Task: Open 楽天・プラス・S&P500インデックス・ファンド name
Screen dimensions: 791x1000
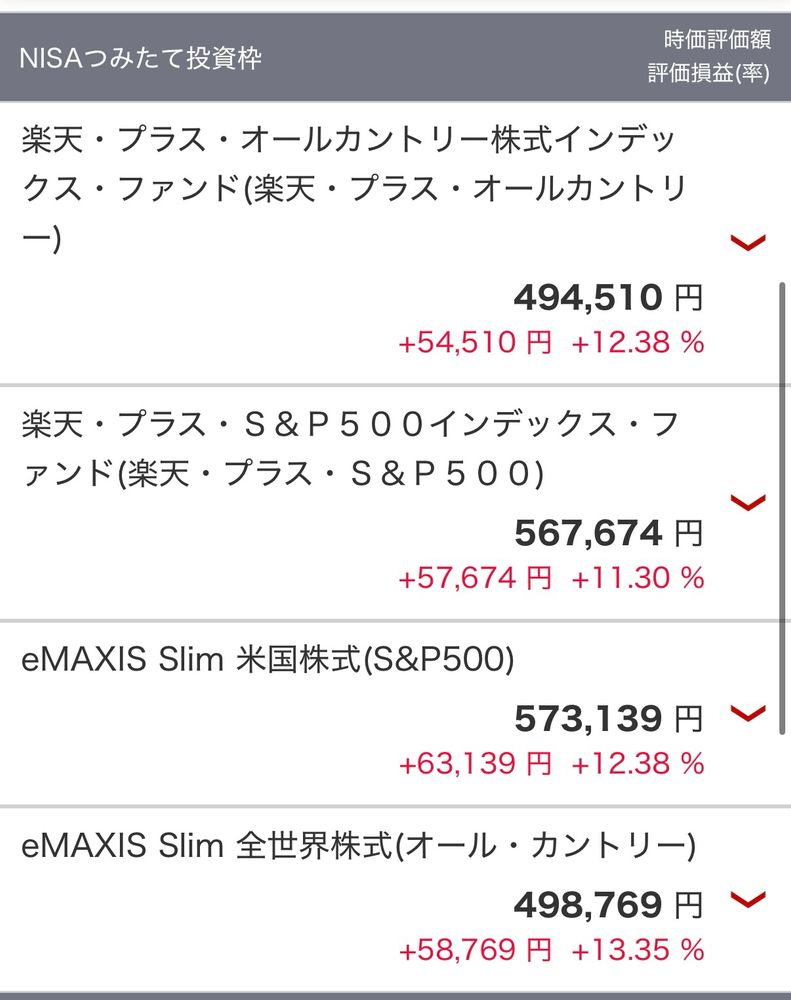Action: [x=350, y=449]
